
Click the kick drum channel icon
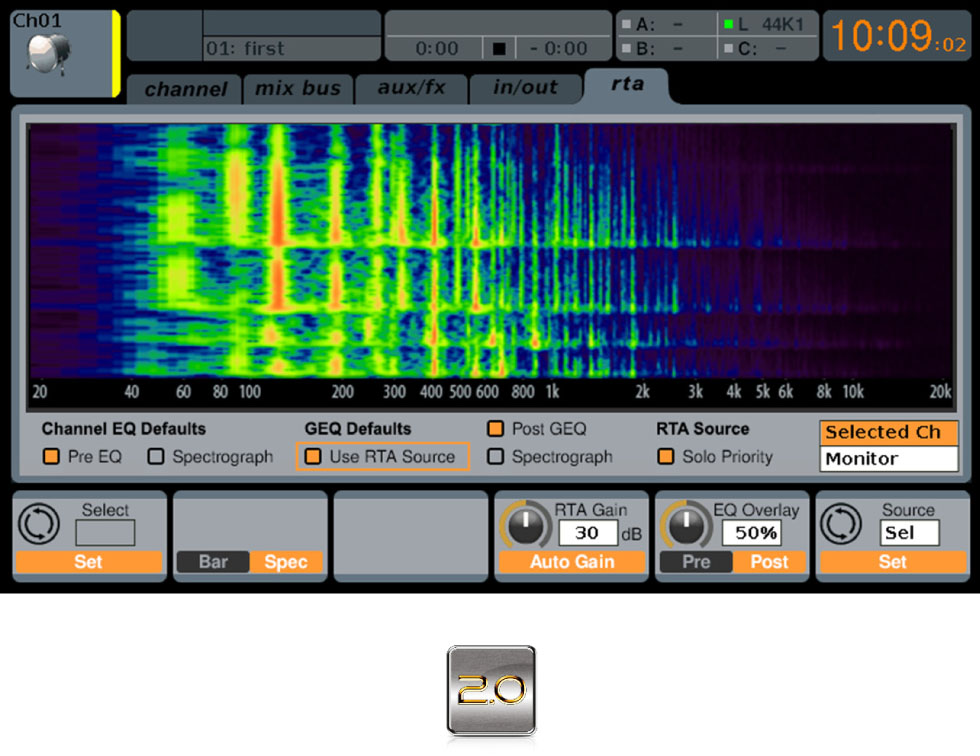[x=44, y=55]
